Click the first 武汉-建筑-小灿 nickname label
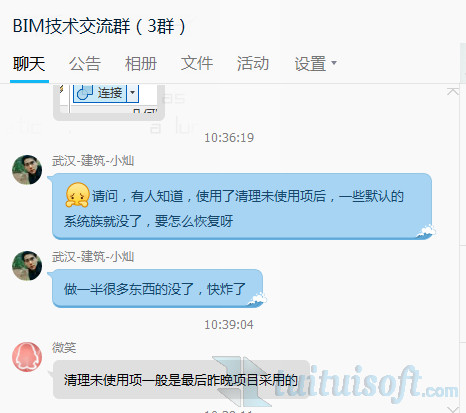The image size is (466, 413). pos(93,161)
